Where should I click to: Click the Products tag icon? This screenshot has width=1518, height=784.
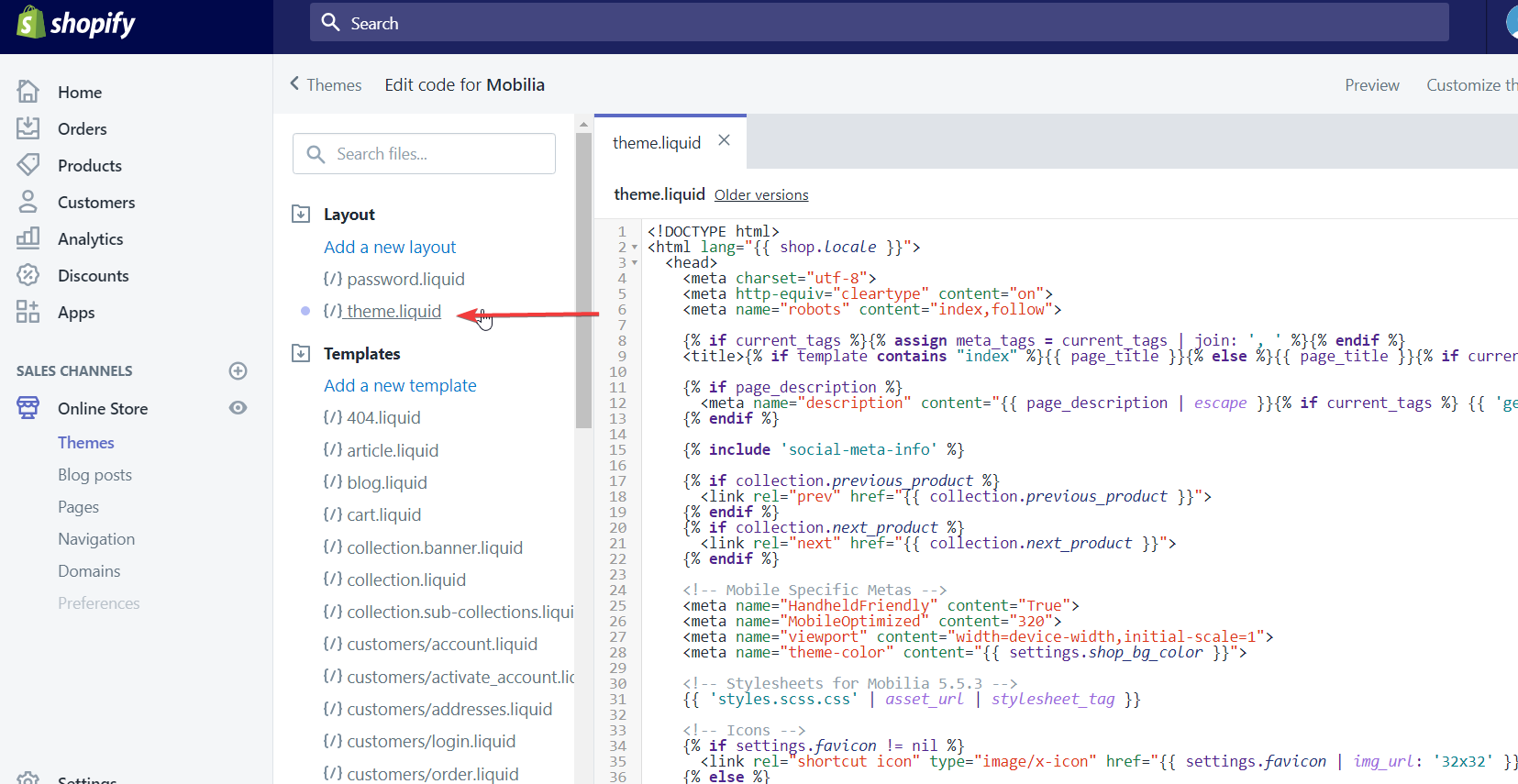tap(28, 165)
